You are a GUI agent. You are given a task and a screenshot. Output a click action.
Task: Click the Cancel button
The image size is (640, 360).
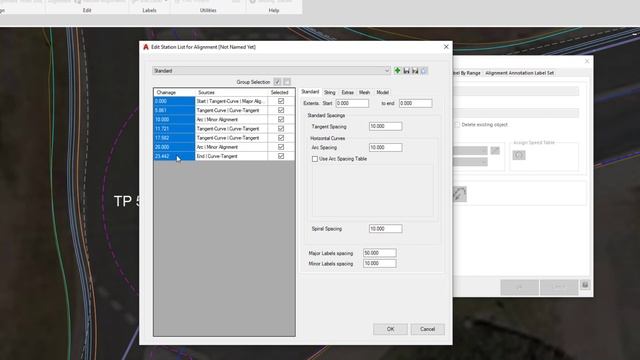[x=427, y=329]
